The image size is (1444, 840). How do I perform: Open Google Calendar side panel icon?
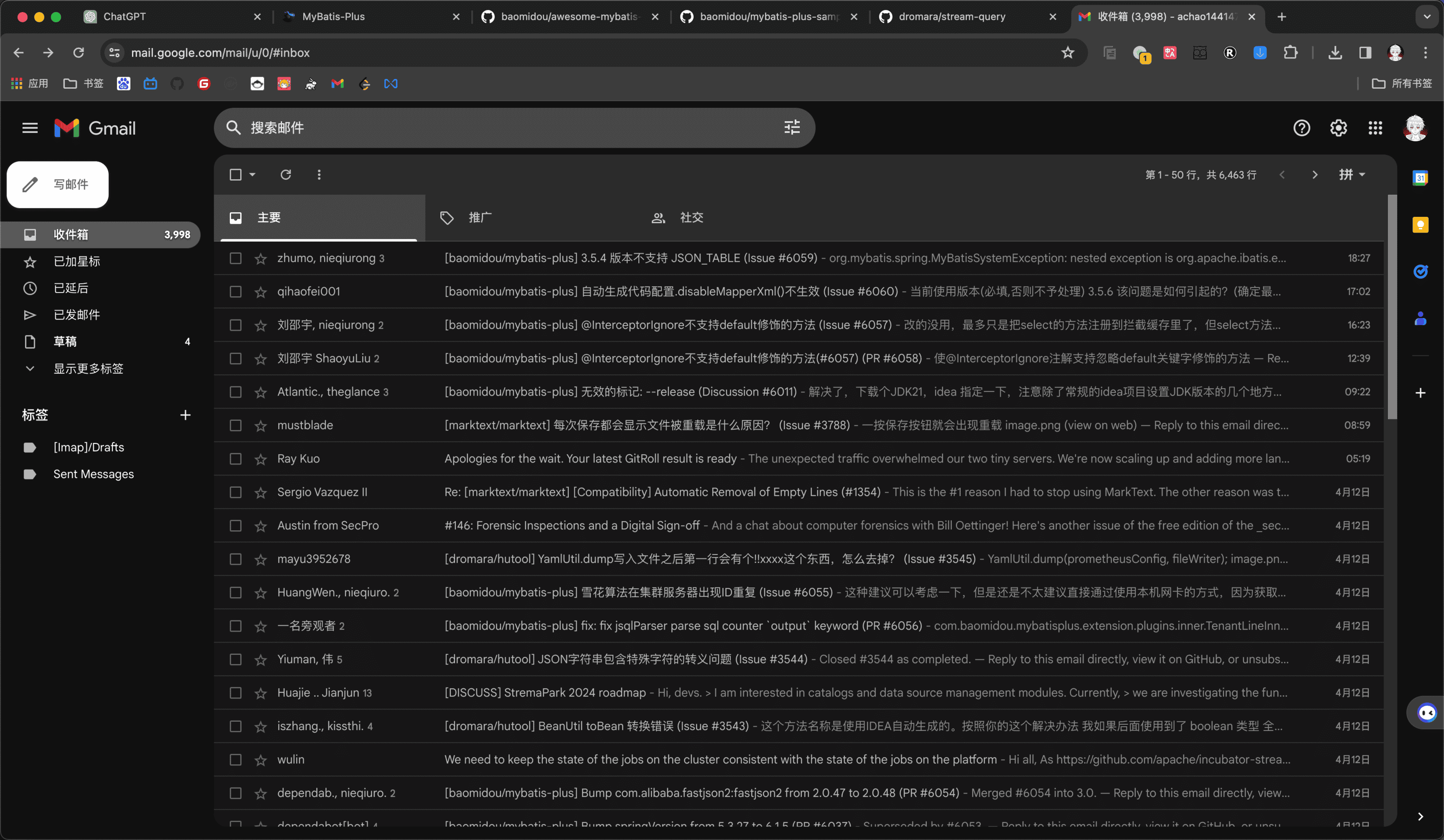pos(1420,178)
